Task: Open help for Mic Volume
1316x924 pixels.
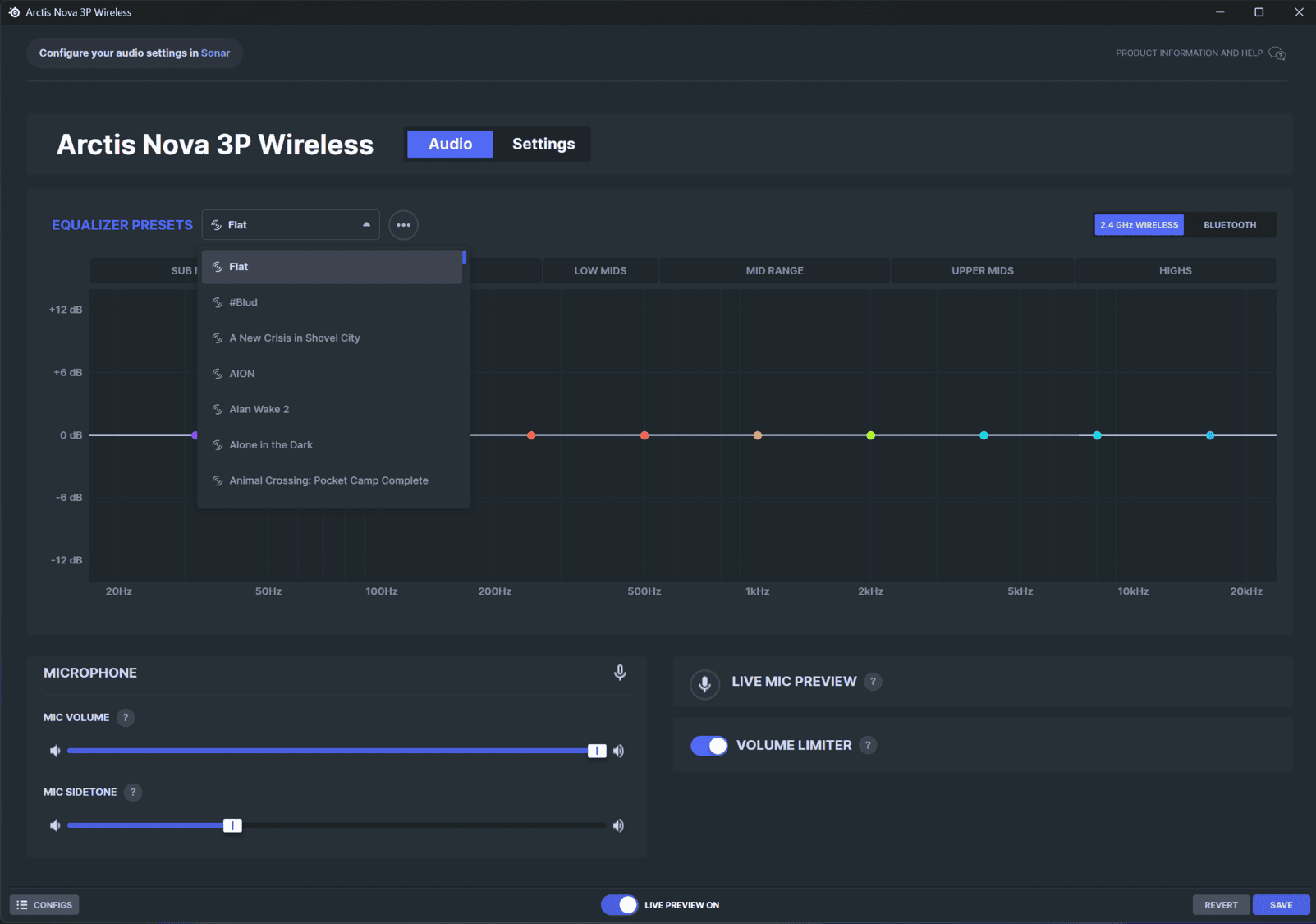Action: (125, 718)
